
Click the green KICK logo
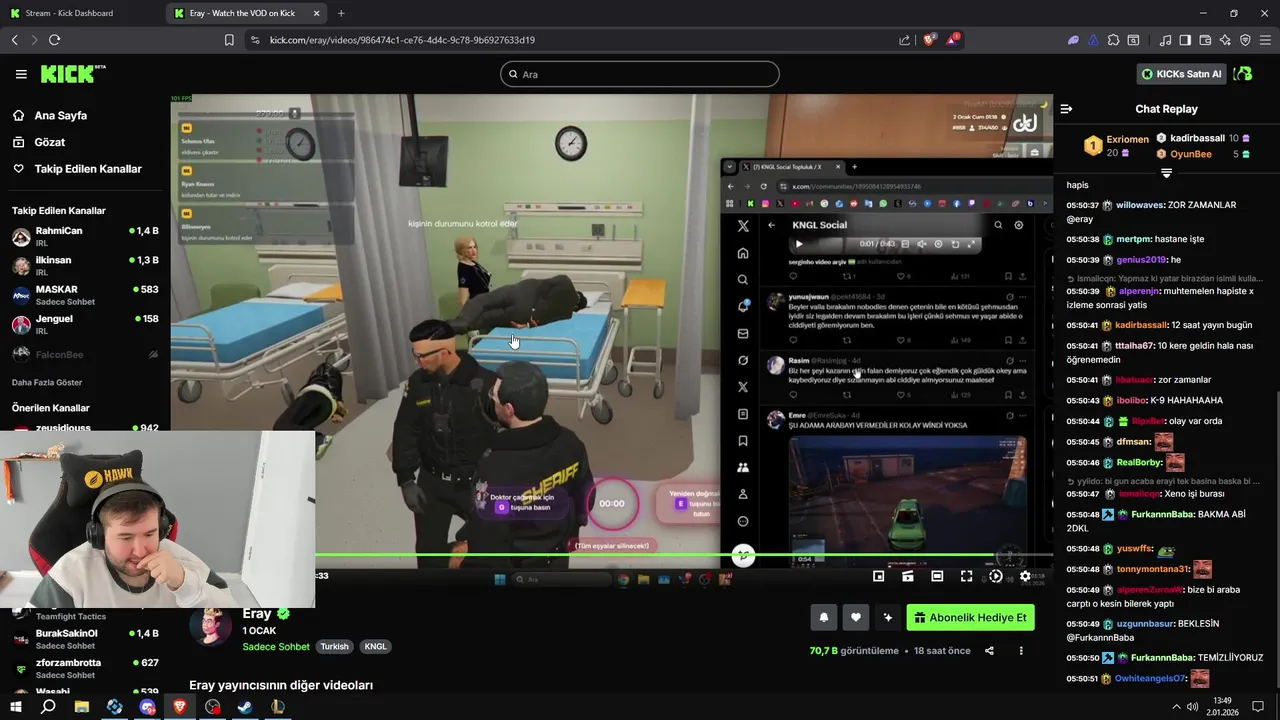[x=72, y=74]
